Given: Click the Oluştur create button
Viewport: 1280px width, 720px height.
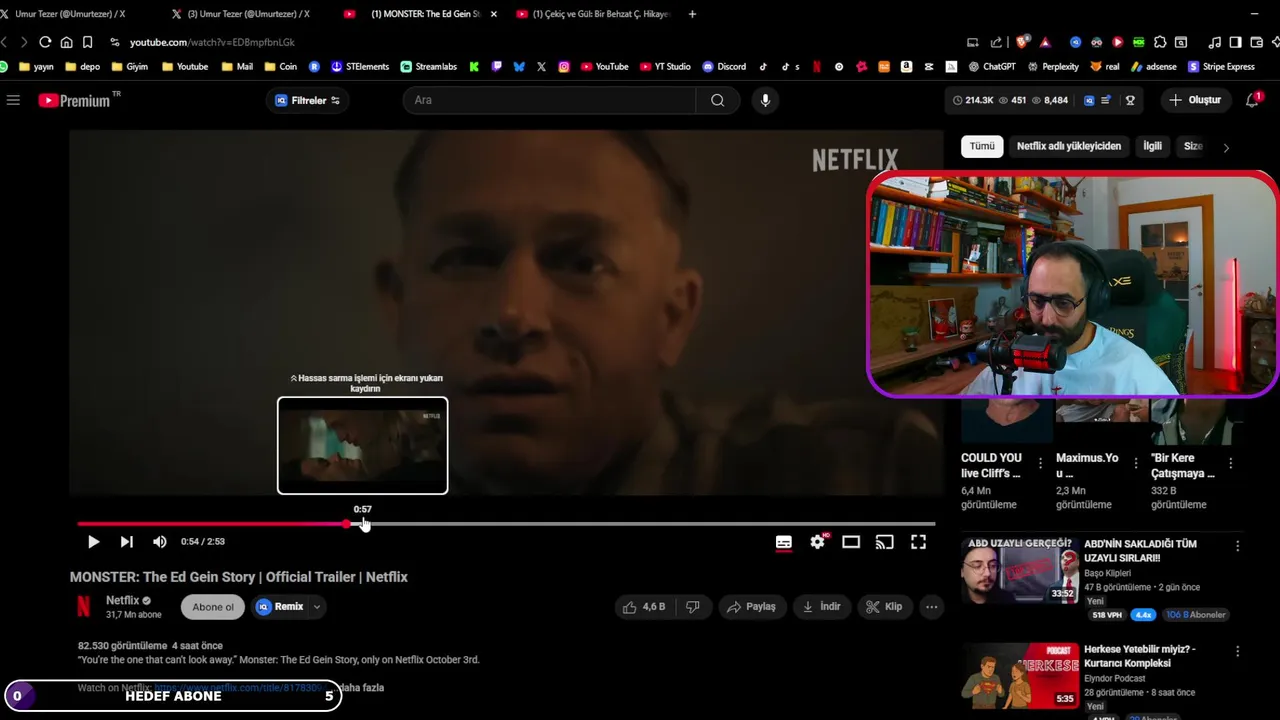Looking at the screenshot, I should [x=1195, y=100].
